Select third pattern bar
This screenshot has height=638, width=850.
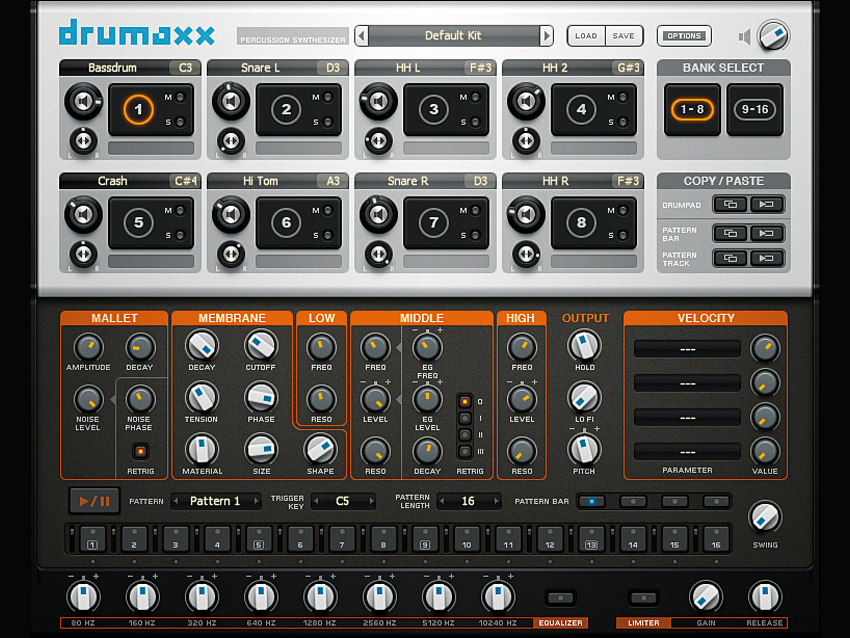pyautogui.click(x=675, y=502)
